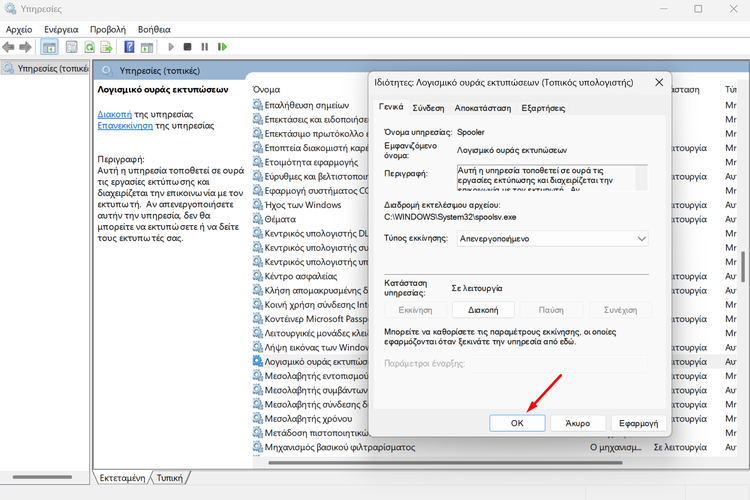Image resolution: width=750 pixels, height=500 pixels.
Task: Switch to the Σύνδεση tab
Action: 429,107
